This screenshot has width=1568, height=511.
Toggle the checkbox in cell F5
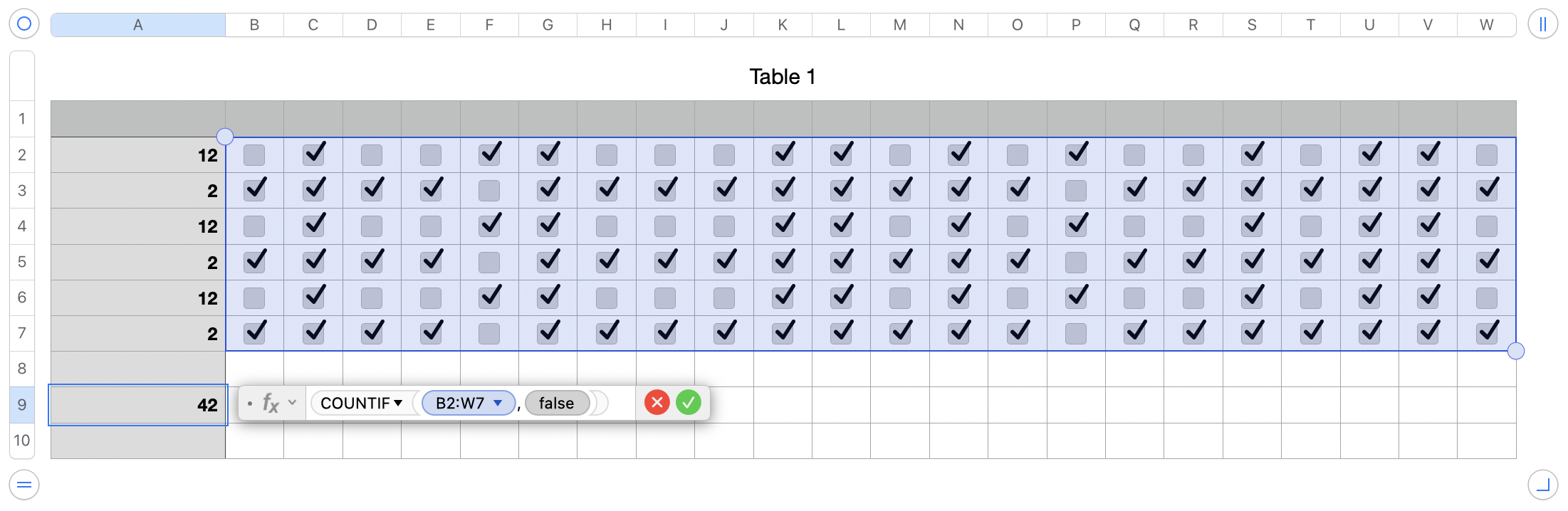(489, 262)
